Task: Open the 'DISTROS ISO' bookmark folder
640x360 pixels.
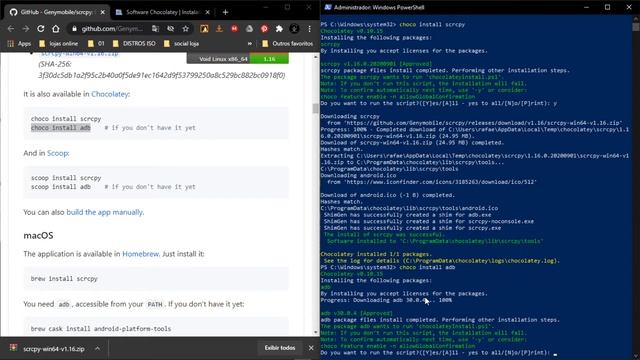Action: [x=134, y=43]
